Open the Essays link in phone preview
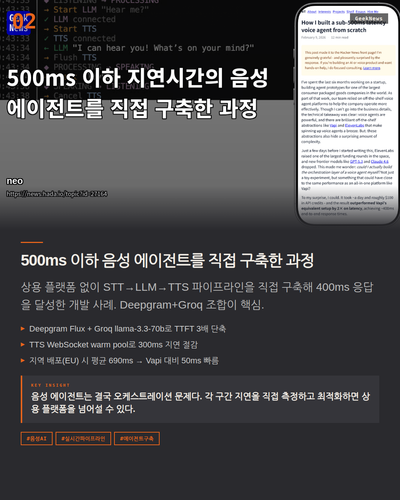 tap(361, 12)
